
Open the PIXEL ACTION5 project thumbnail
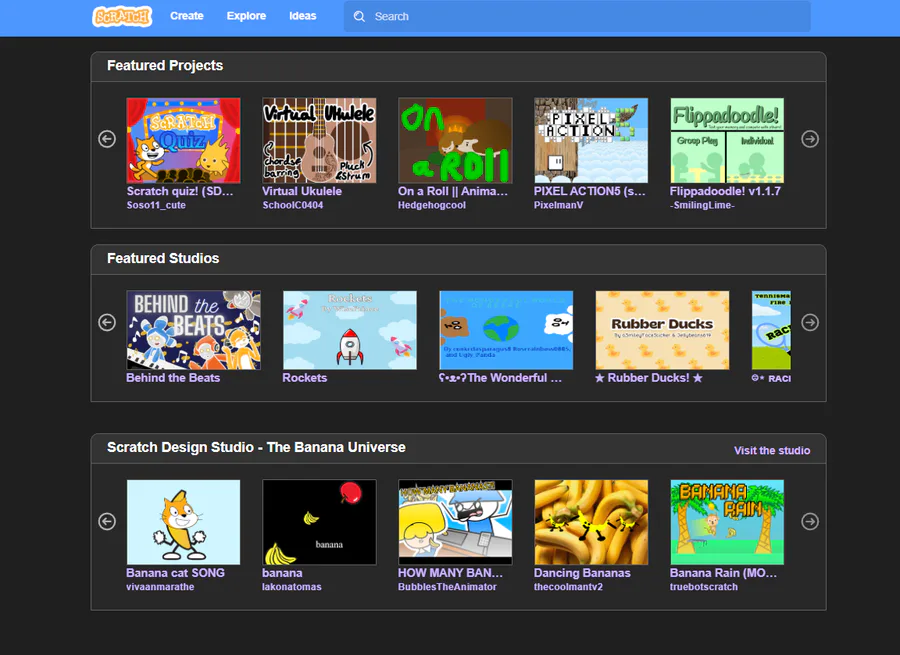(x=591, y=140)
